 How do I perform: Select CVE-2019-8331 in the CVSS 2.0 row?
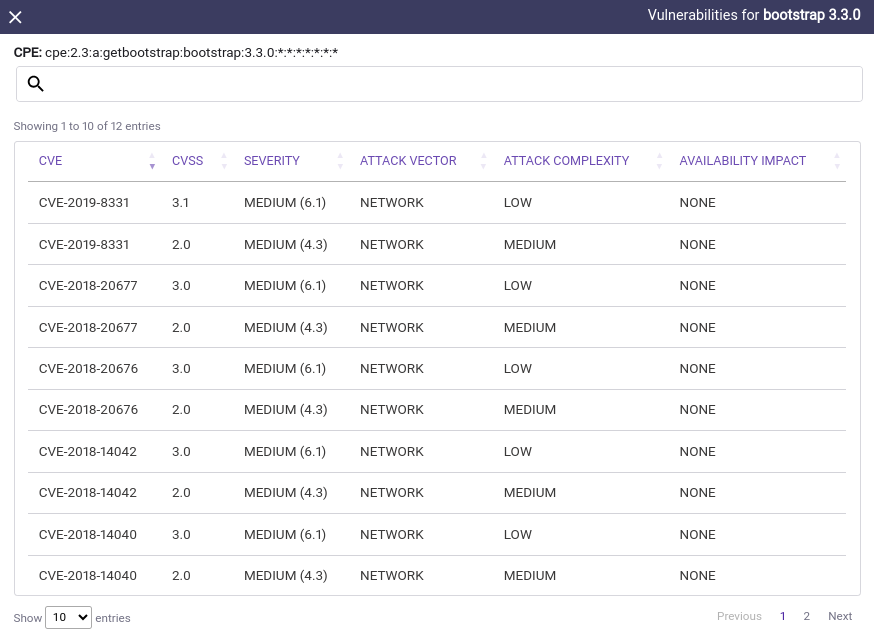84,244
